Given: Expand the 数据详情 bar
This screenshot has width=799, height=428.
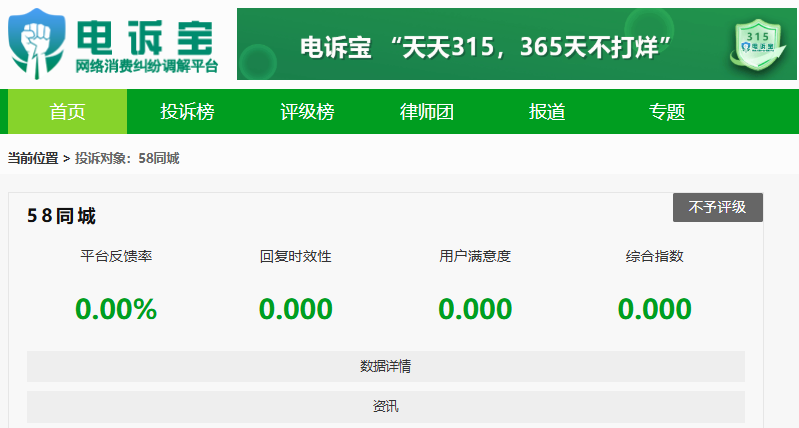Looking at the screenshot, I should [x=386, y=366].
